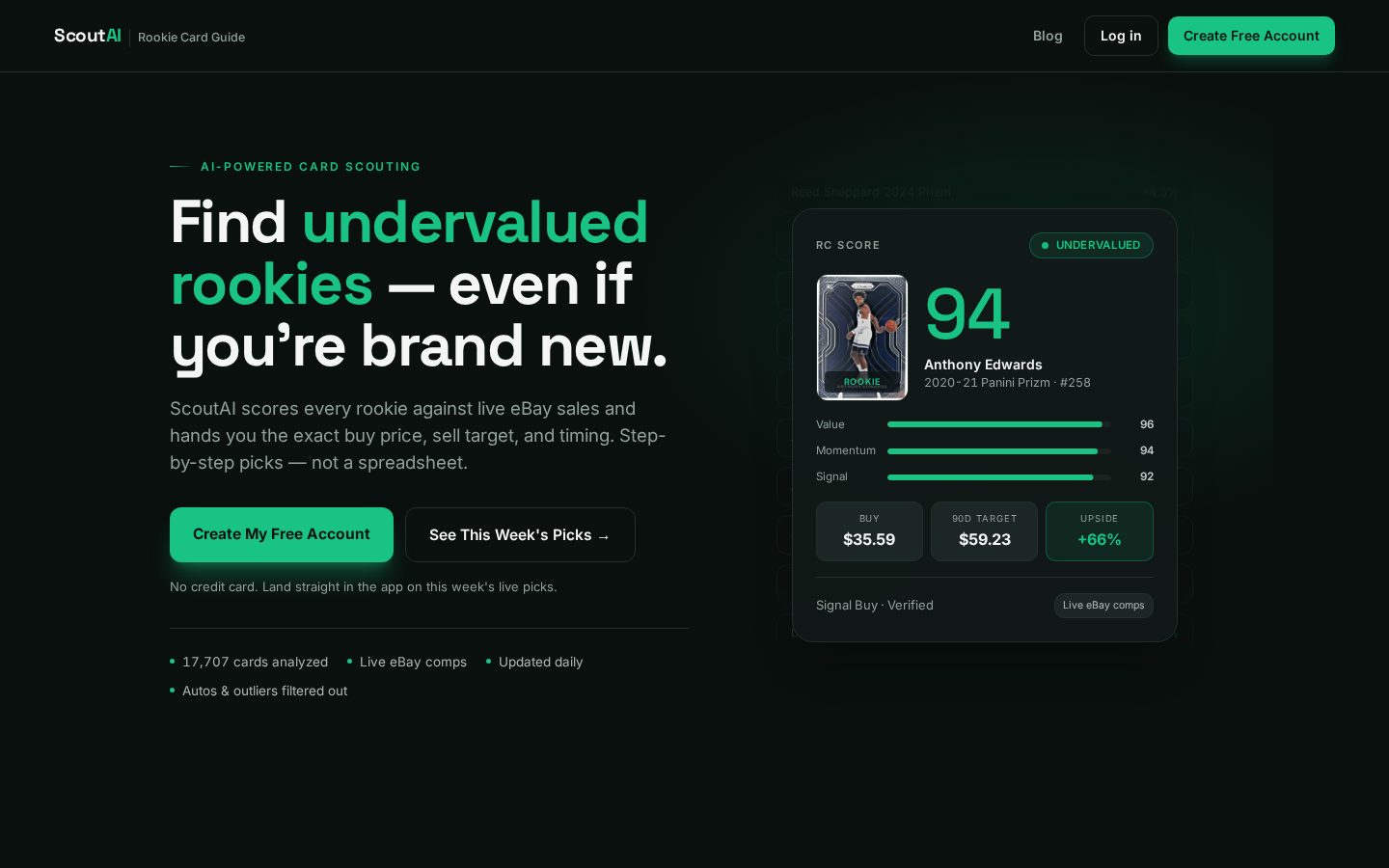This screenshot has height=868, width=1389.
Task: Click Create My Free Account button
Action: tap(282, 534)
